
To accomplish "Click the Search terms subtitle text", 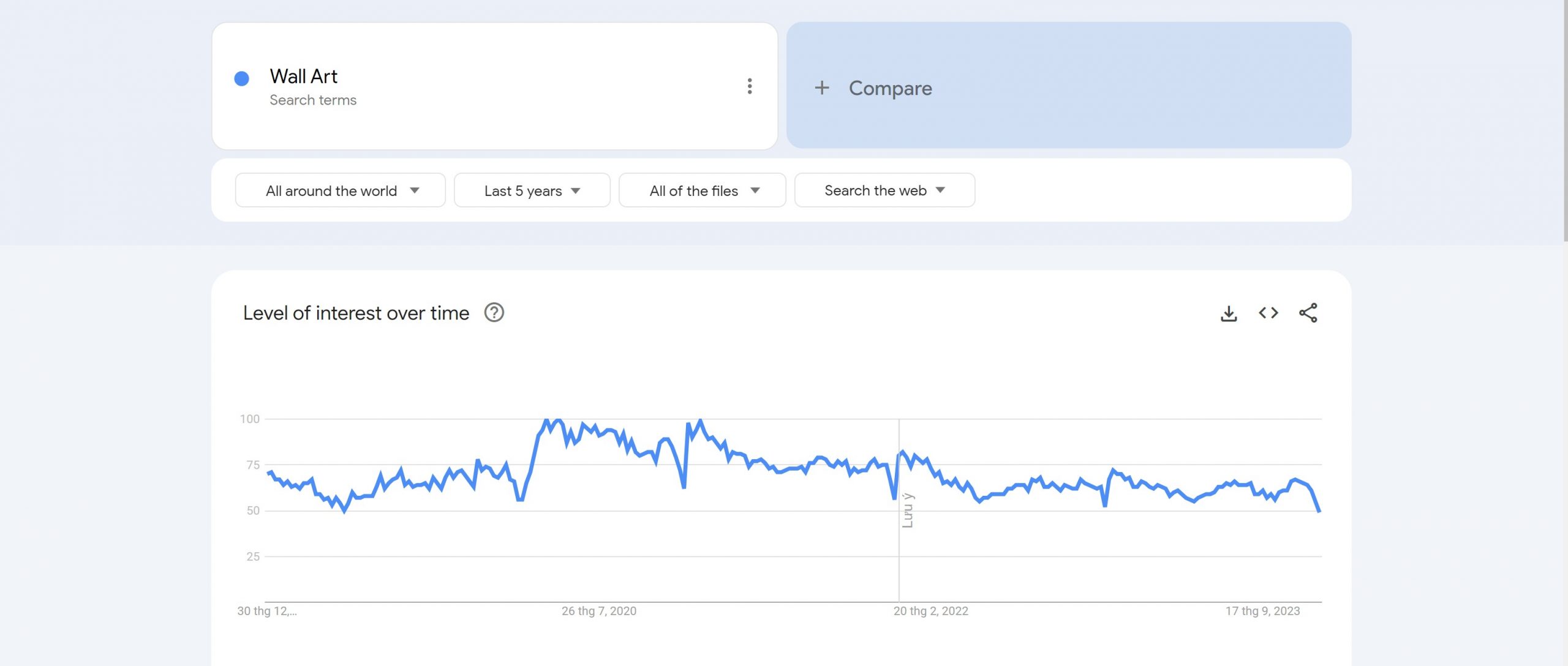I will click(x=313, y=100).
